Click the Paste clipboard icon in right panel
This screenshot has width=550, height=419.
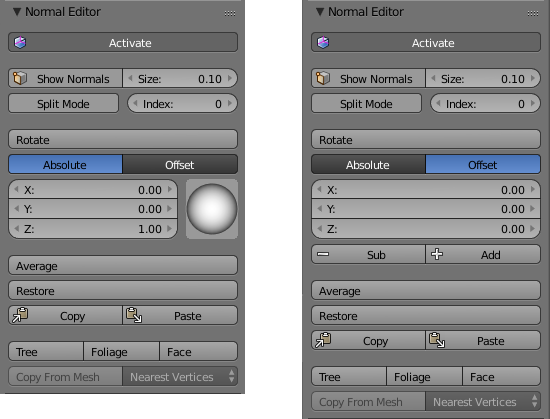pyautogui.click(x=437, y=340)
